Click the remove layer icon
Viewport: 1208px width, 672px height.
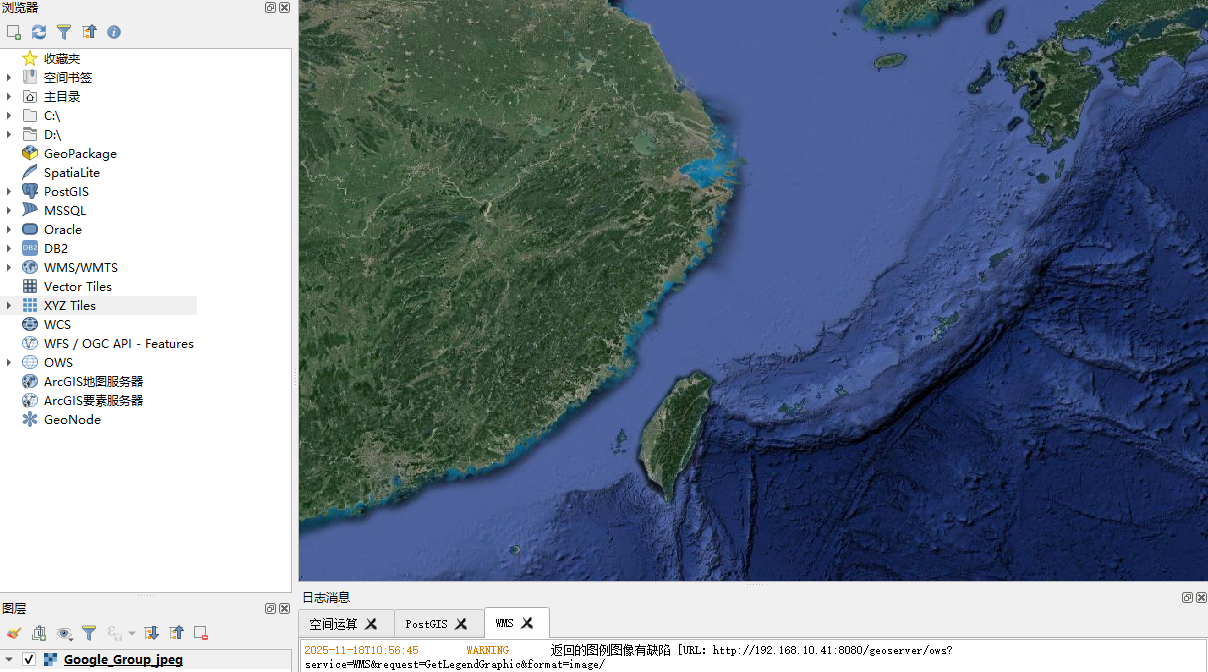201,633
